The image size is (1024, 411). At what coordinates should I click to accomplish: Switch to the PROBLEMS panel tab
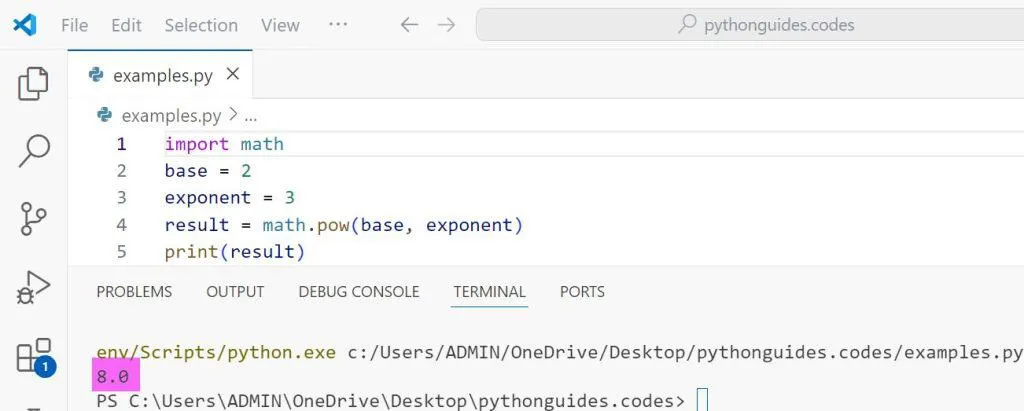pyautogui.click(x=134, y=292)
